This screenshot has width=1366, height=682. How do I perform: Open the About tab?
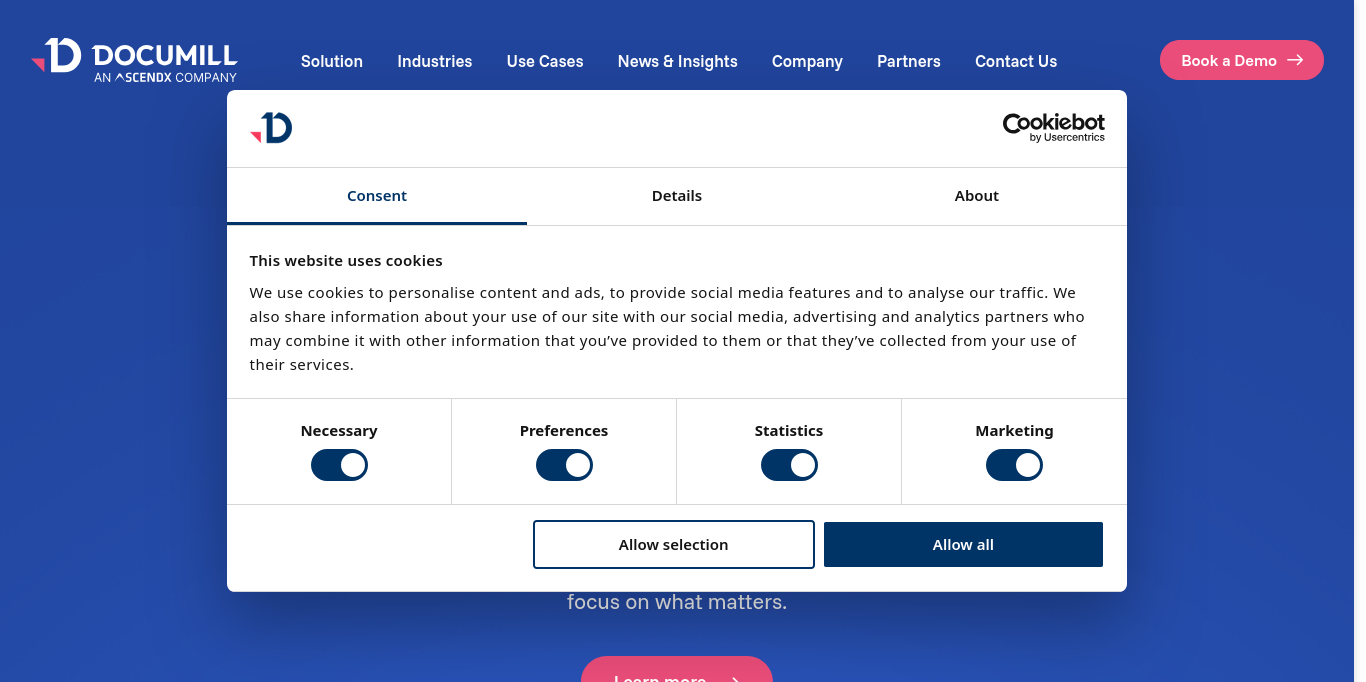pyautogui.click(x=976, y=196)
